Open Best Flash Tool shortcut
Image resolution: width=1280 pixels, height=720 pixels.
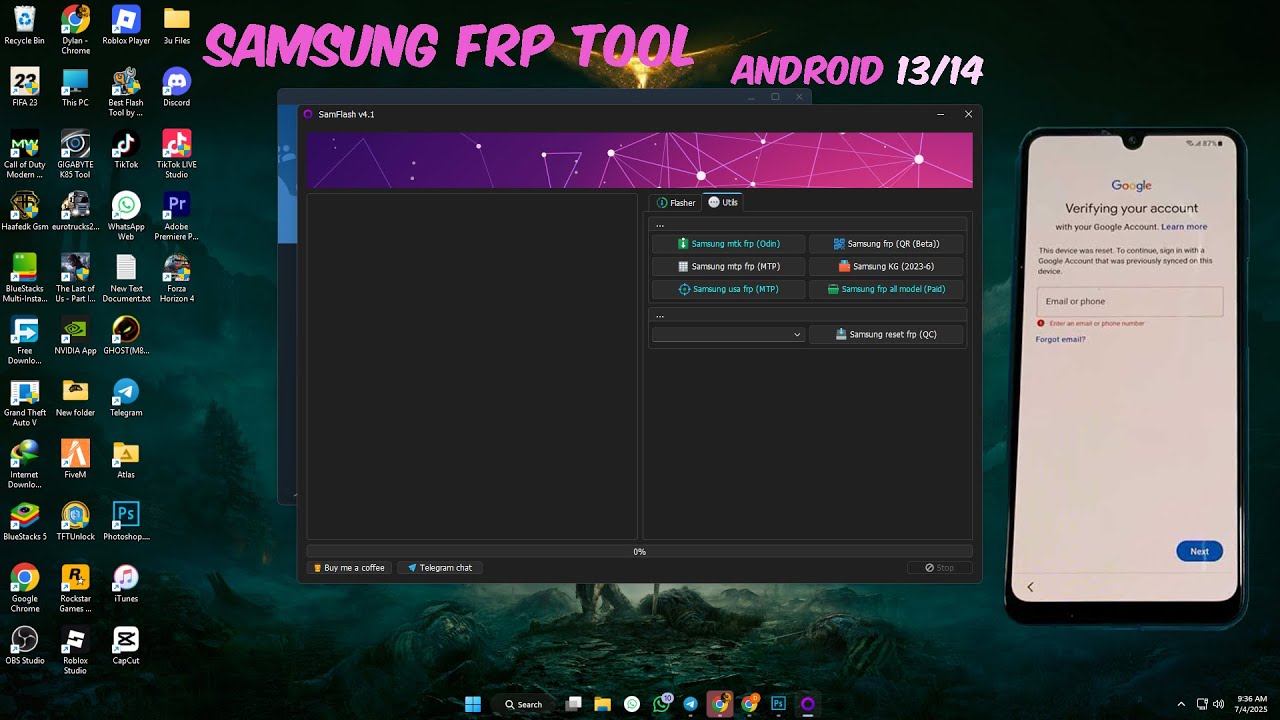[126, 92]
